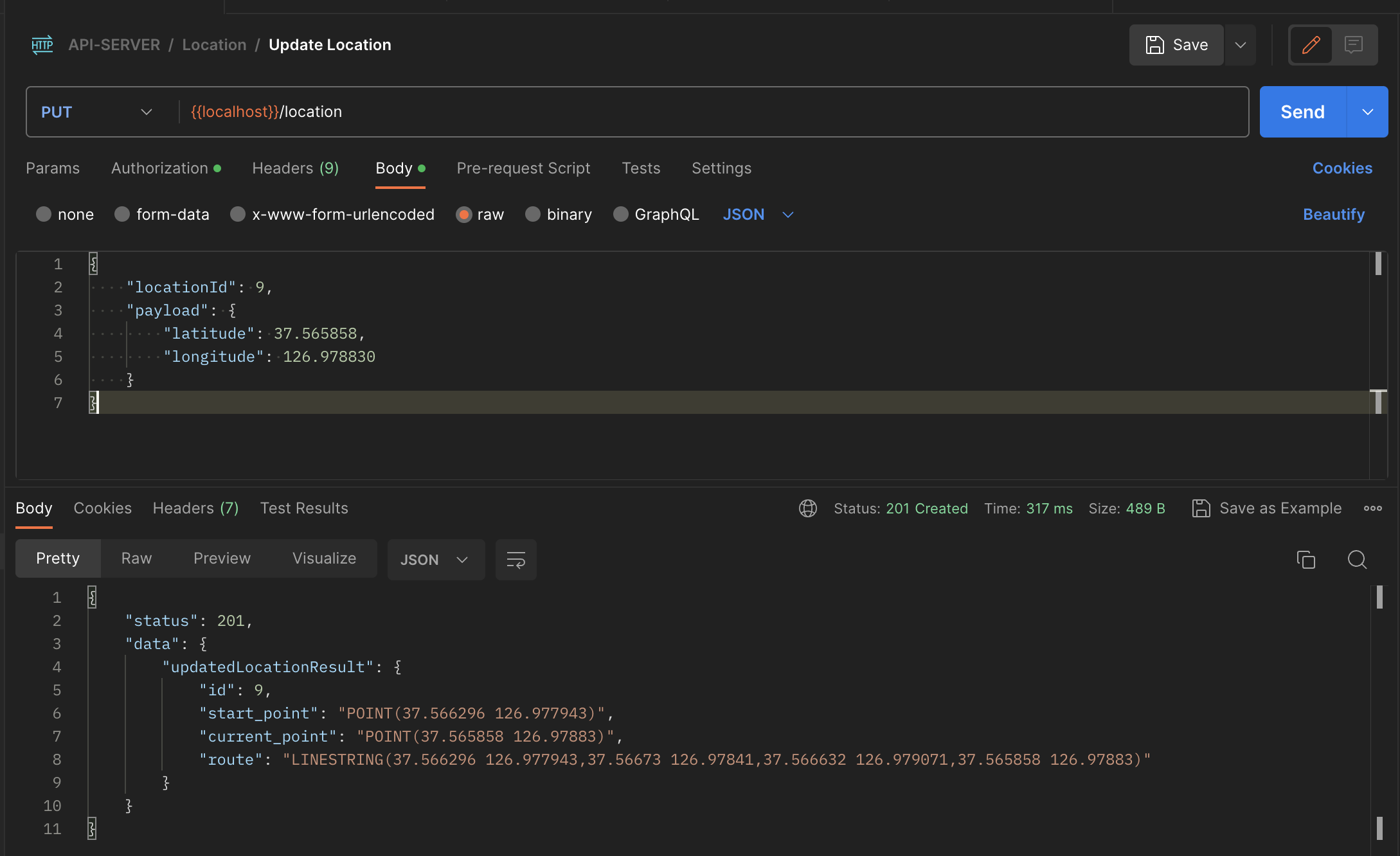The image size is (1400, 856).
Task: Click the floppy disk Save icon
Action: pos(1154,45)
